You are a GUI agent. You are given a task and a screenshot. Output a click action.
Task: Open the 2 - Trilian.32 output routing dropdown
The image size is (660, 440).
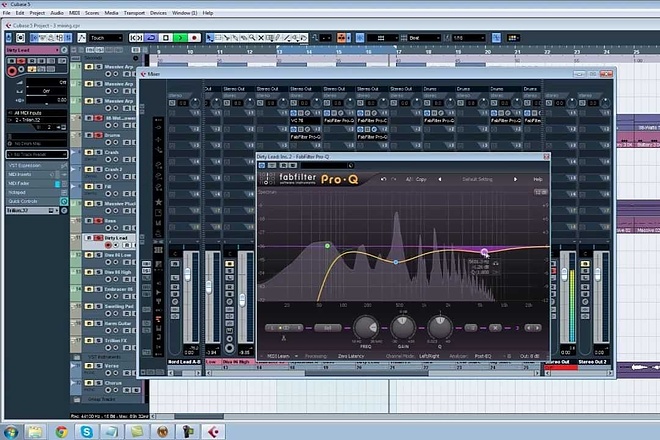[x=37, y=120]
